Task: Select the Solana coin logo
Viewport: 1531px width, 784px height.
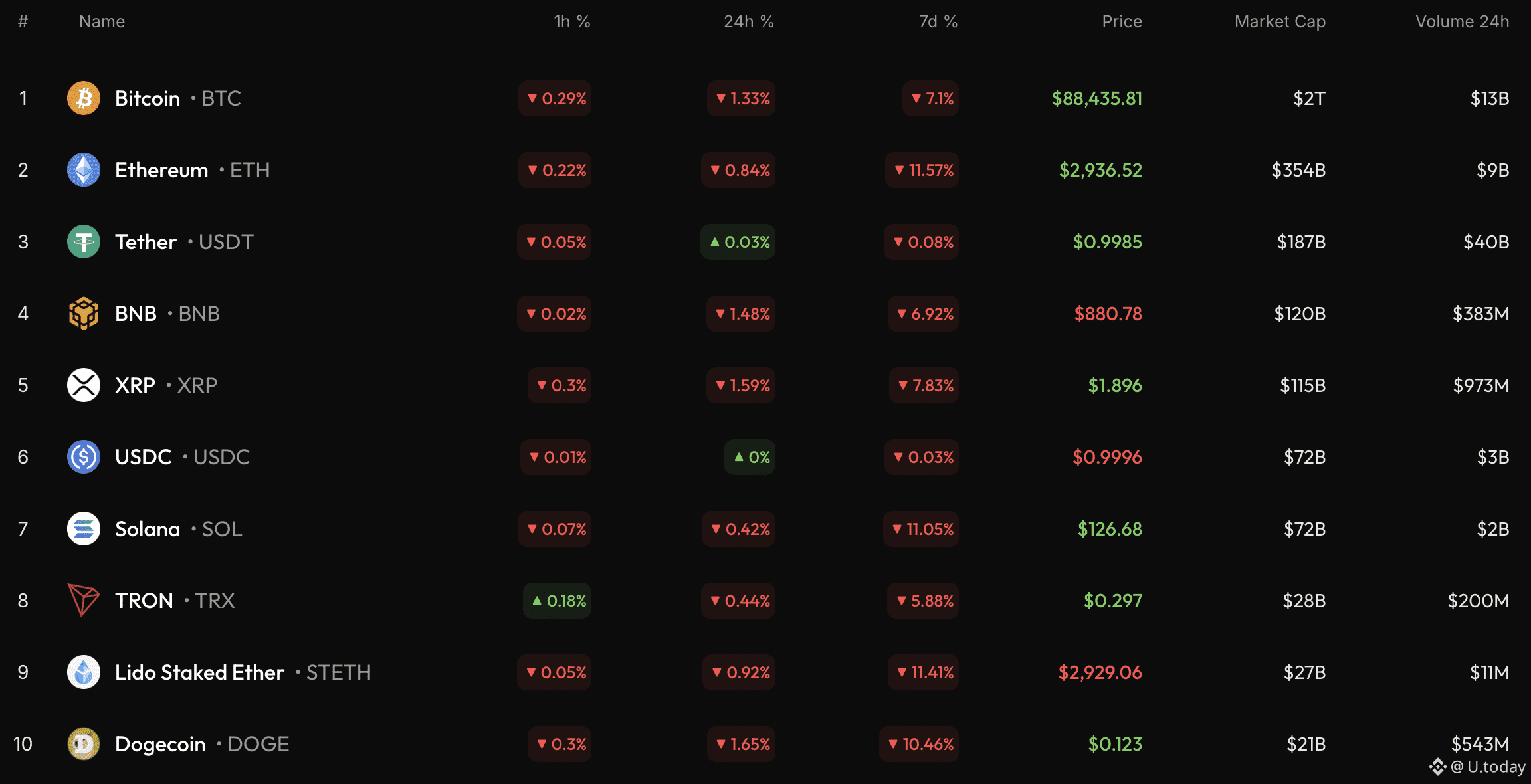Action: (x=84, y=529)
